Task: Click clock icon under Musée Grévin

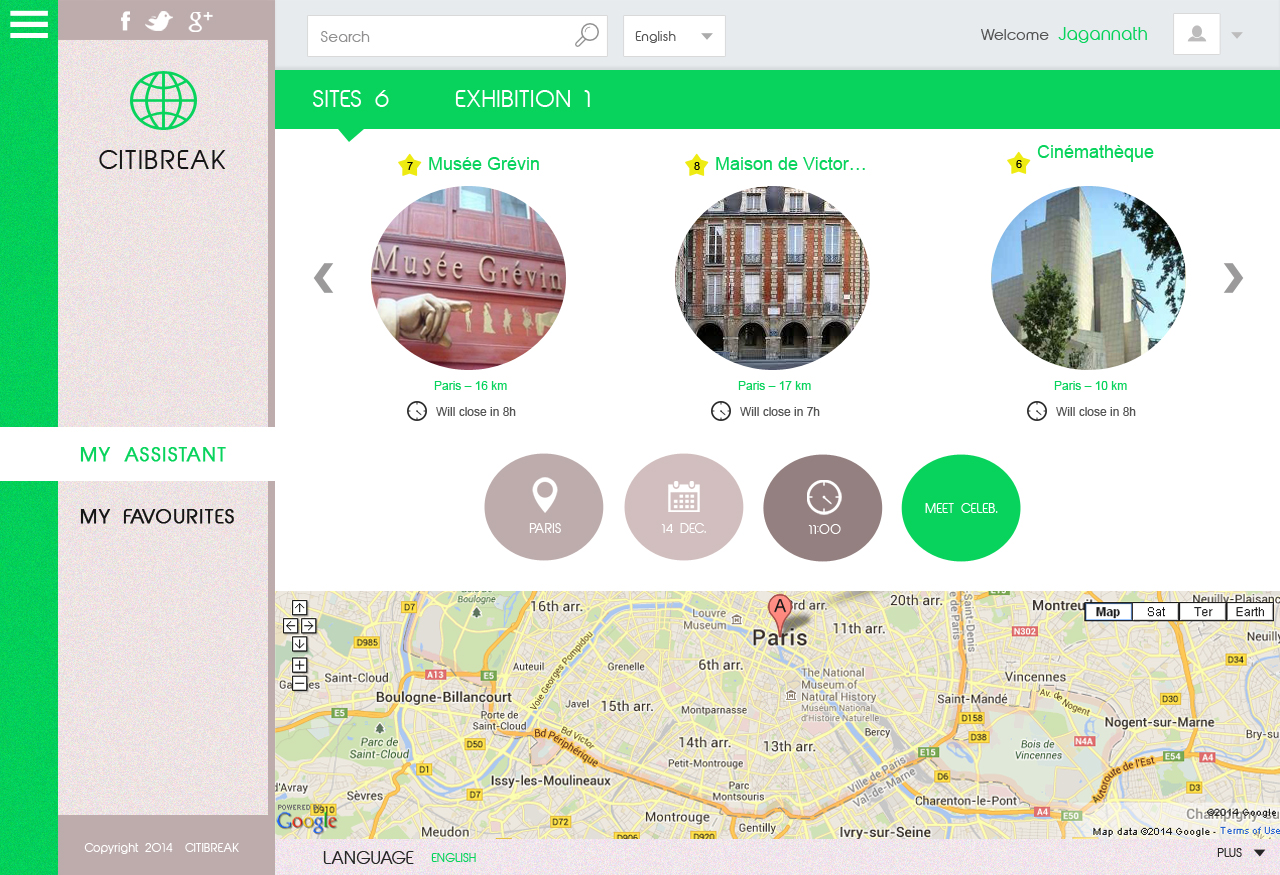Action: [417, 411]
